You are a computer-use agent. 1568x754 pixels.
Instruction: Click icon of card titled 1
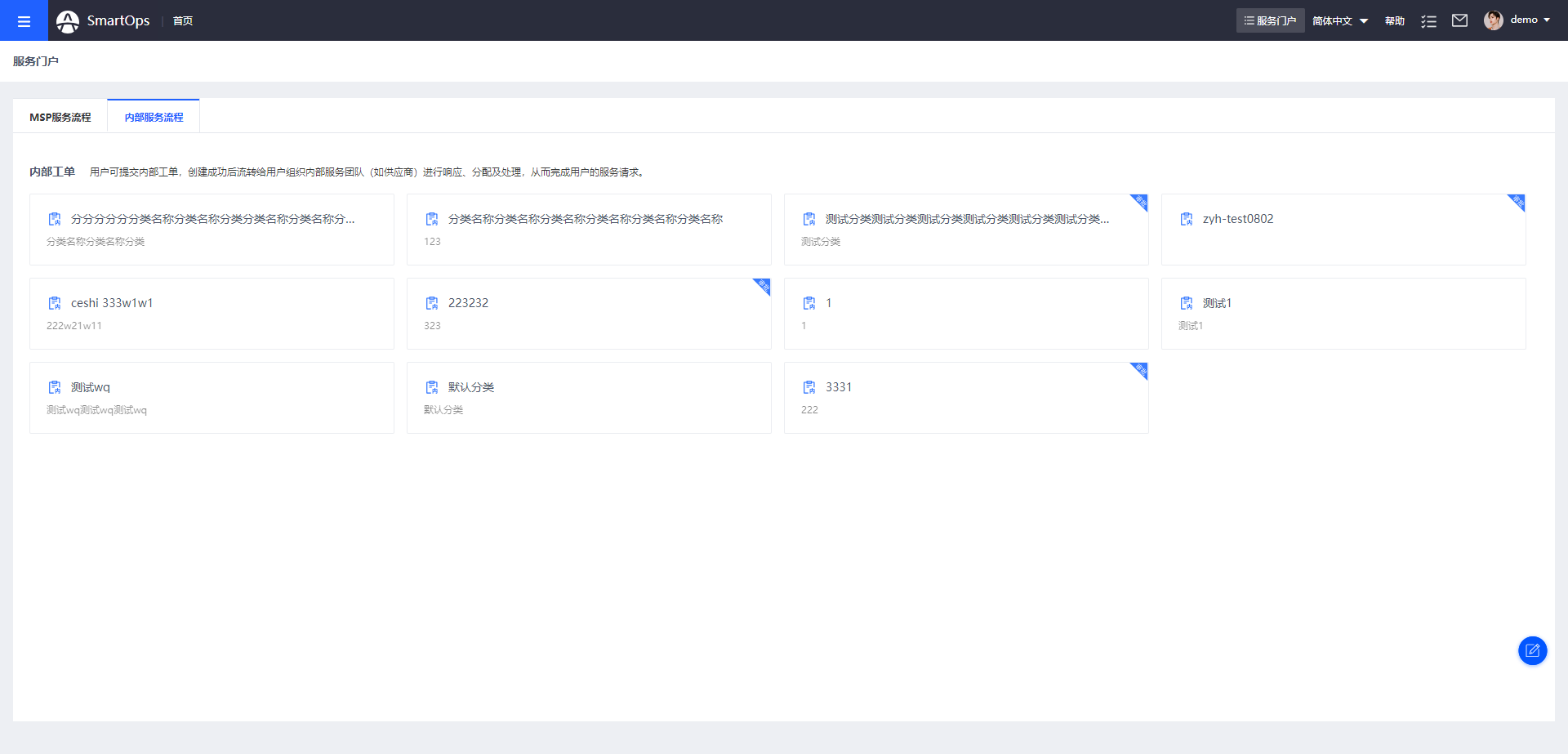pyautogui.click(x=809, y=303)
